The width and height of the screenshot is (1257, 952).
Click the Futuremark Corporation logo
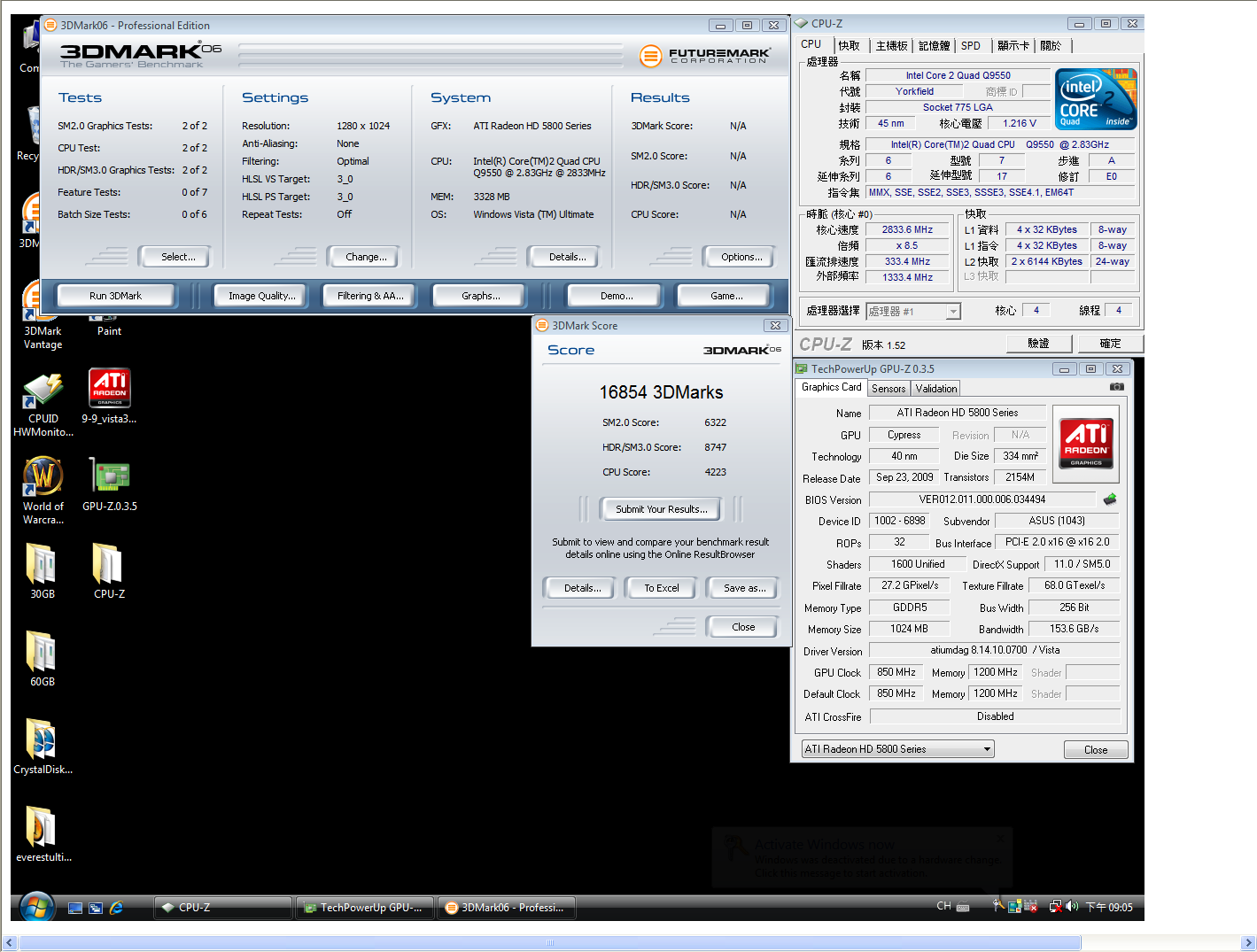[705, 57]
